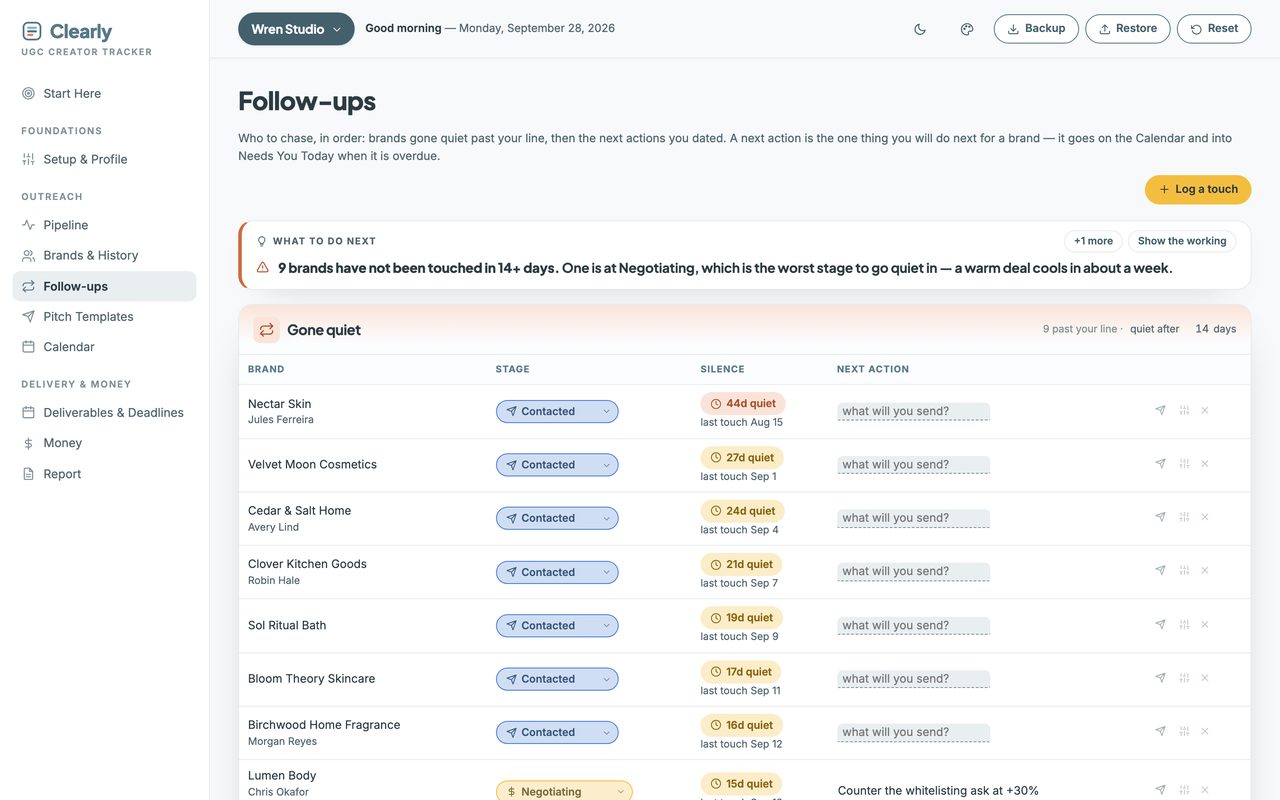Image resolution: width=1280 pixels, height=800 pixels.
Task: Click the send icon for Cedar & Salt Home
Action: (x=1160, y=517)
